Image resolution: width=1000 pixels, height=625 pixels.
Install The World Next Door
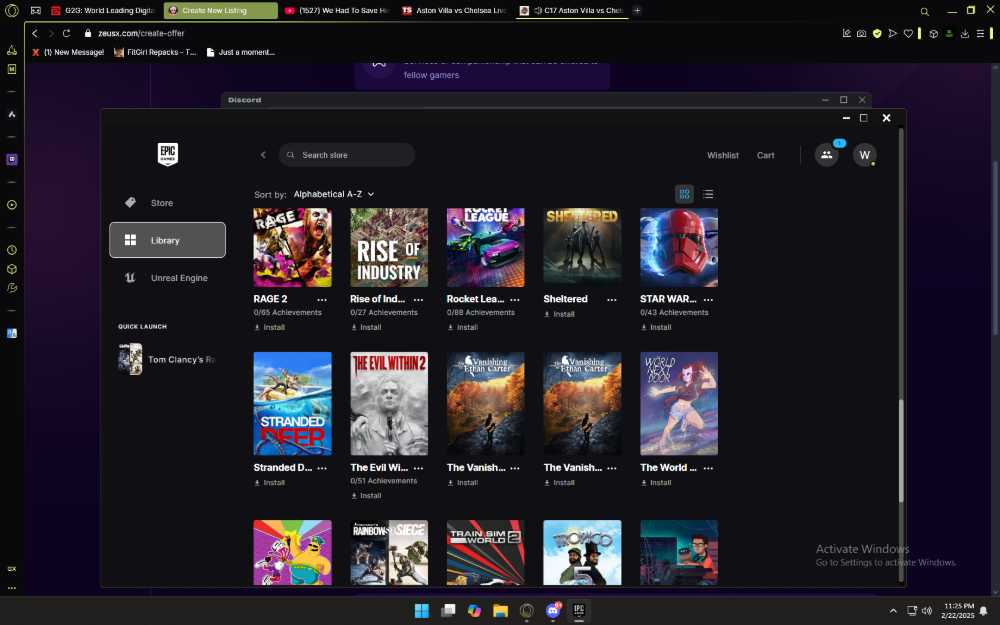(x=656, y=483)
